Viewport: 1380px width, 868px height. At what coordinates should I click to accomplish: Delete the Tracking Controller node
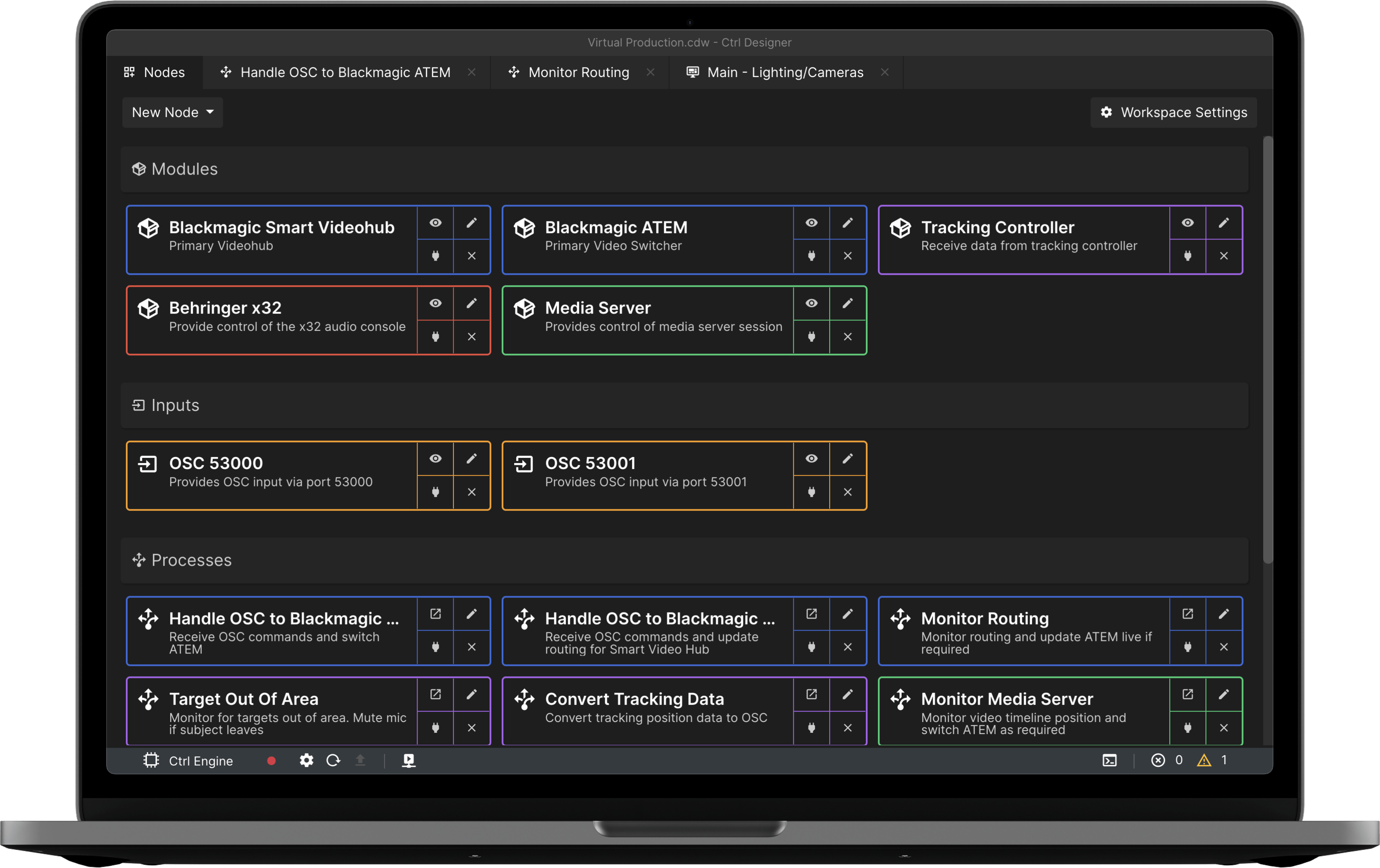pyautogui.click(x=1223, y=255)
